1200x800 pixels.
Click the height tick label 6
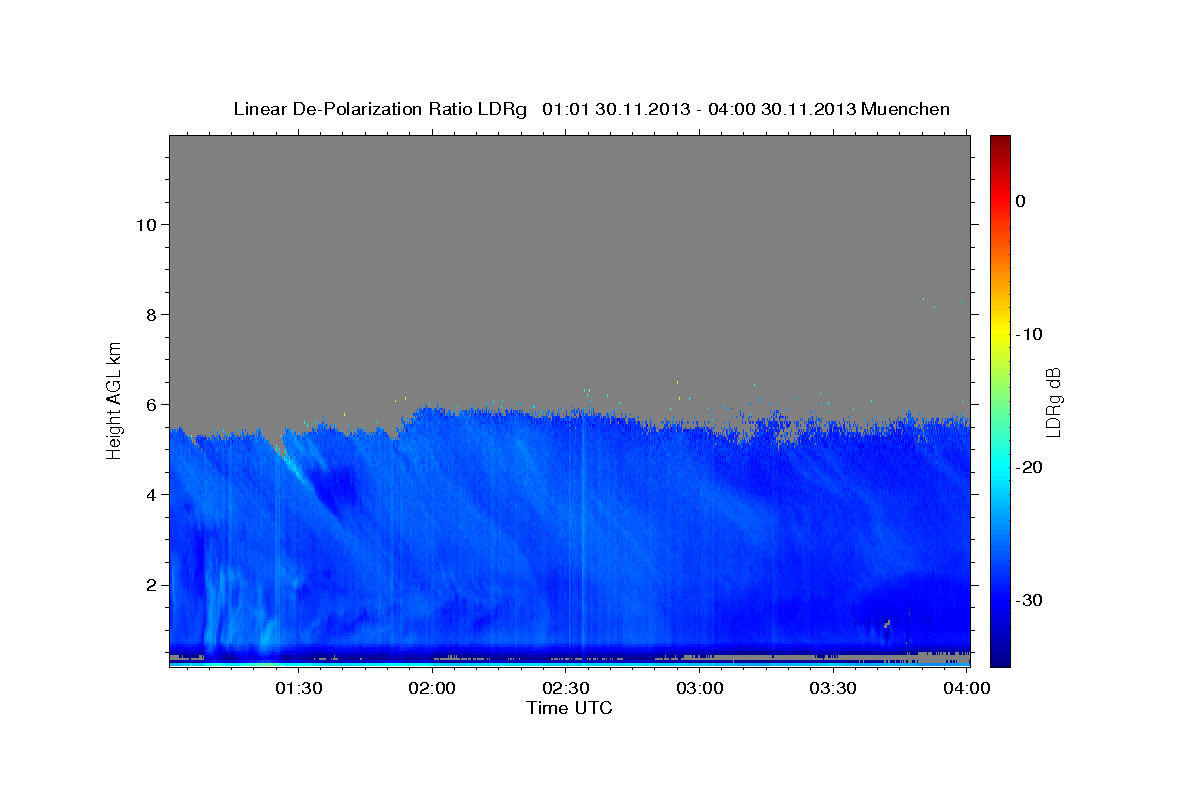coord(150,404)
